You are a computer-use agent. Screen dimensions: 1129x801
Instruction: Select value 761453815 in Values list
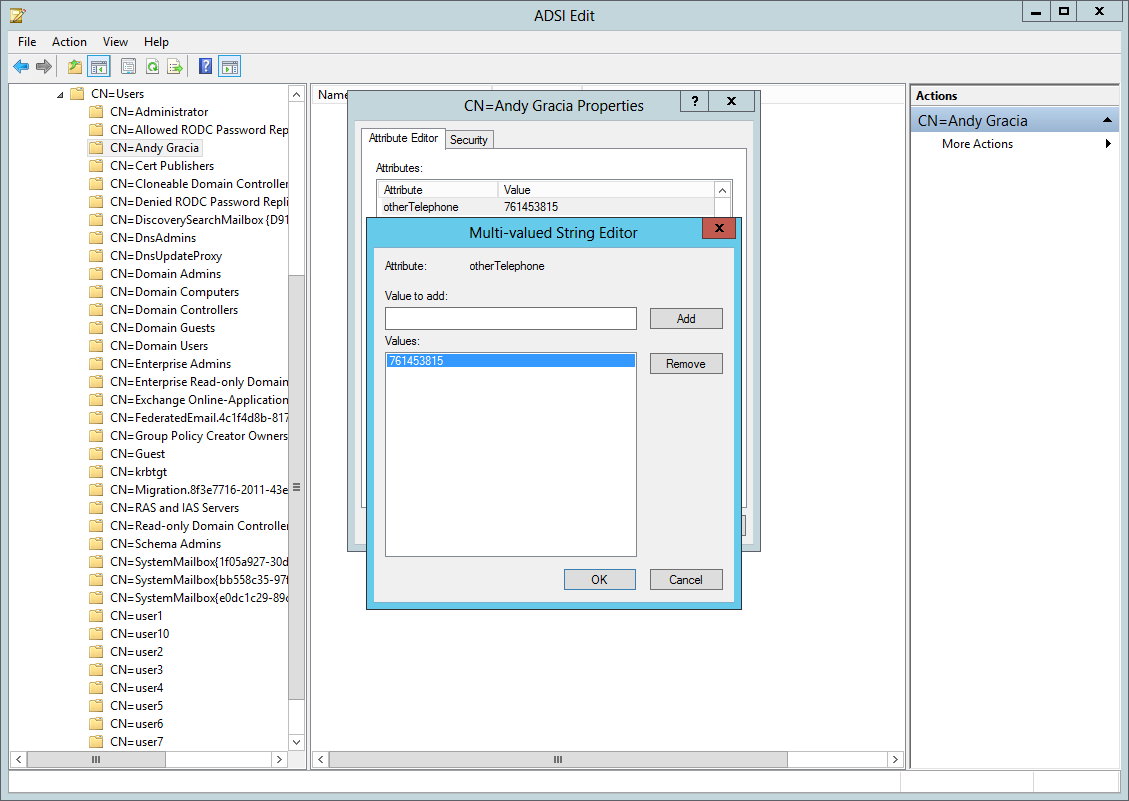[510, 361]
